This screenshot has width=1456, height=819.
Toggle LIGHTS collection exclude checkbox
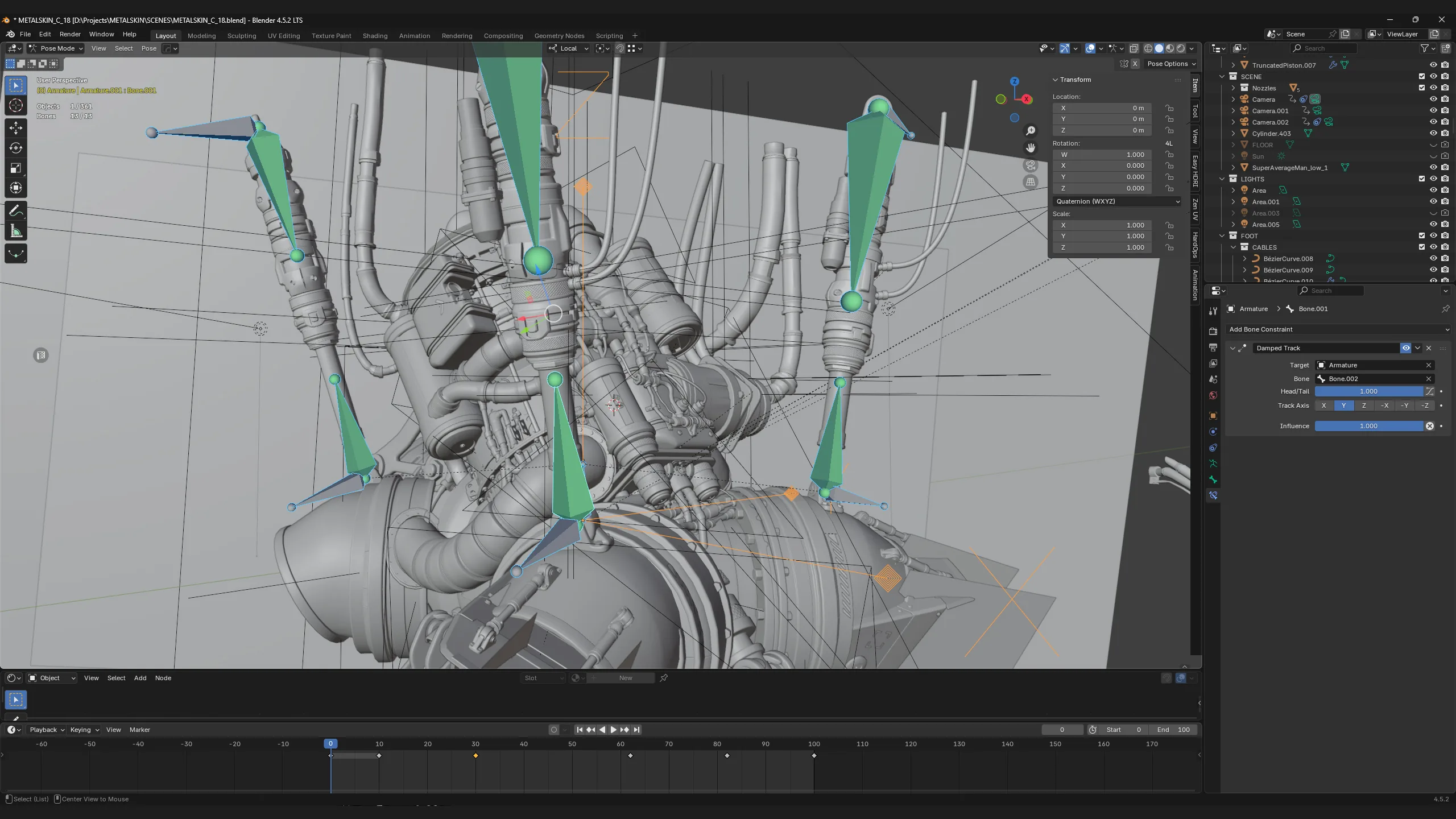tap(1422, 179)
